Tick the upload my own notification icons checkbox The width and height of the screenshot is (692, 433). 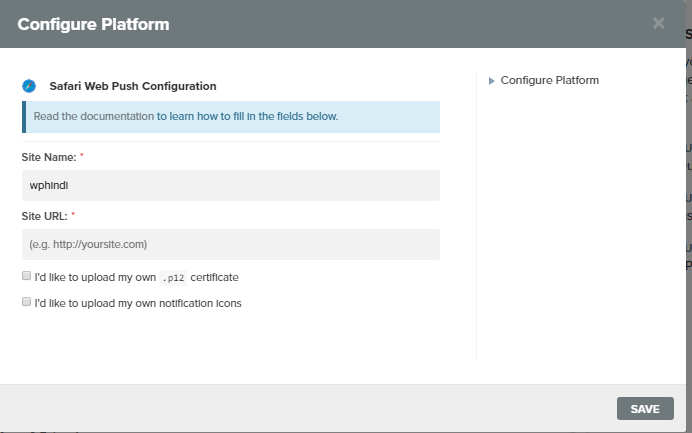pyautogui.click(x=26, y=301)
